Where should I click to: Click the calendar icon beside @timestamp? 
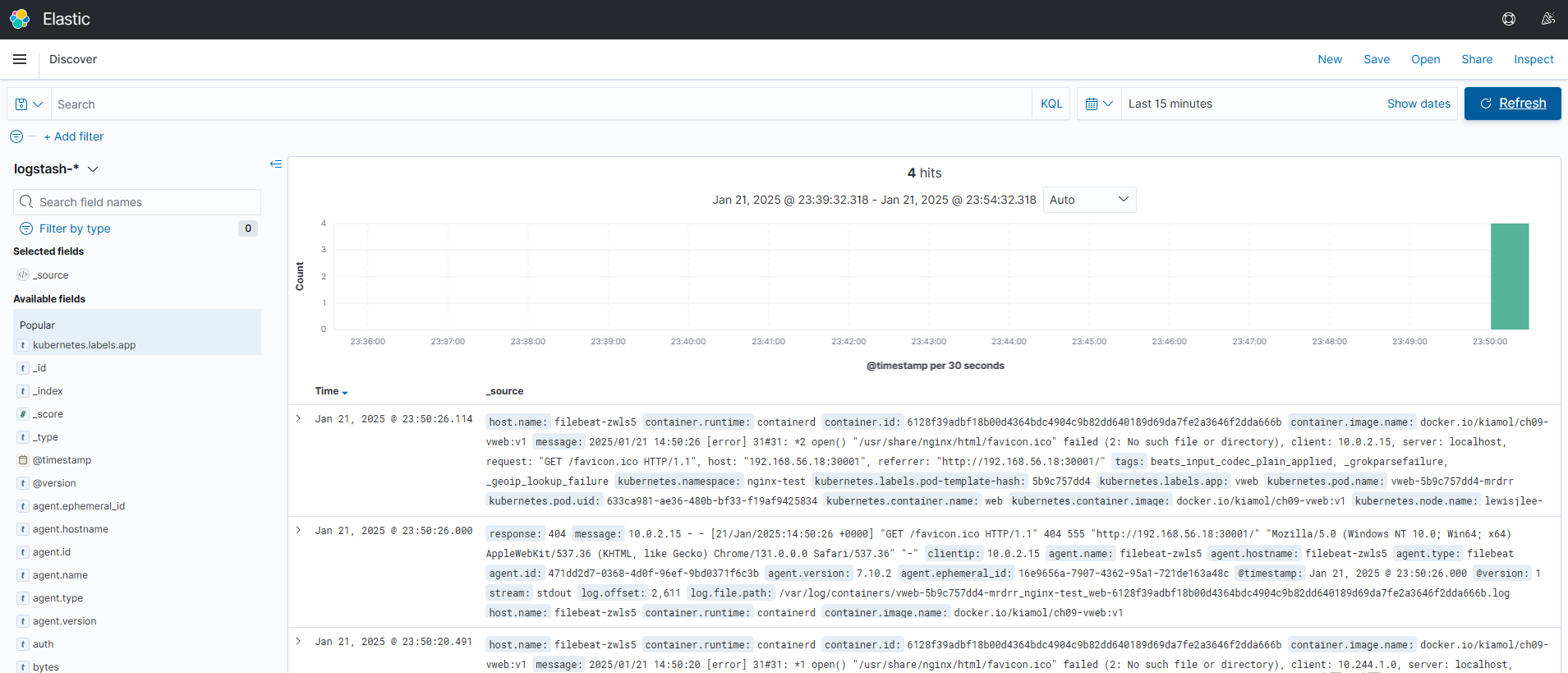[x=23, y=460]
